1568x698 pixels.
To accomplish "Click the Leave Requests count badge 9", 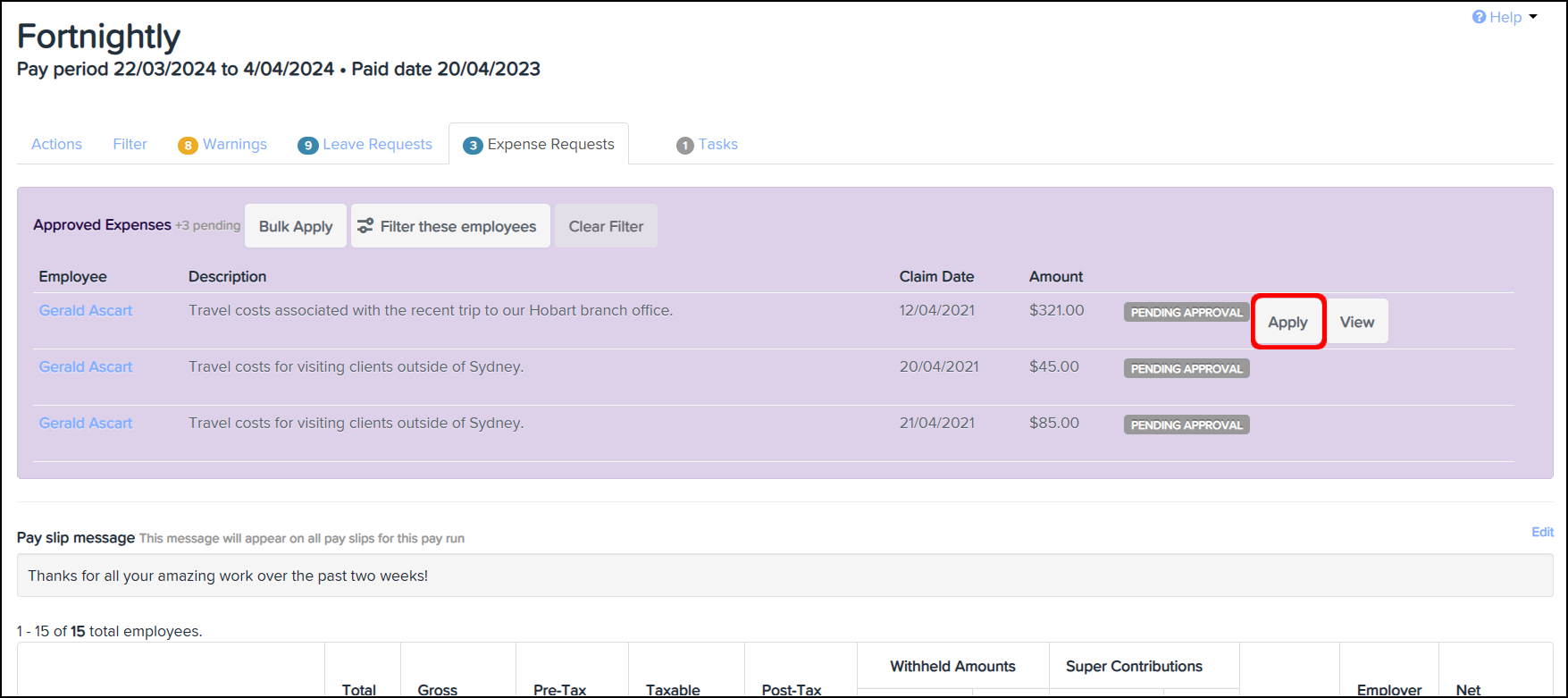I will coord(307,146).
